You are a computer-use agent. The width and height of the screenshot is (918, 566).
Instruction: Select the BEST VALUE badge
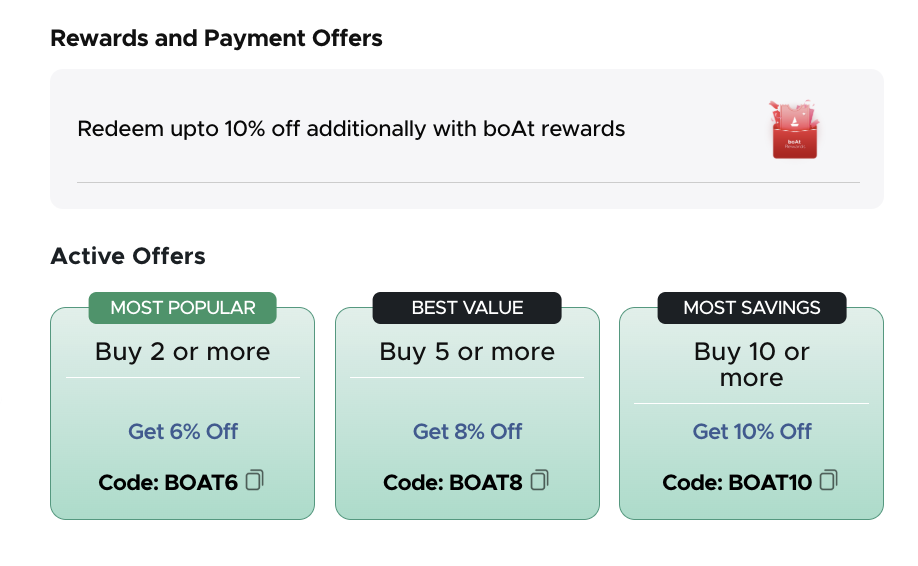click(x=467, y=308)
